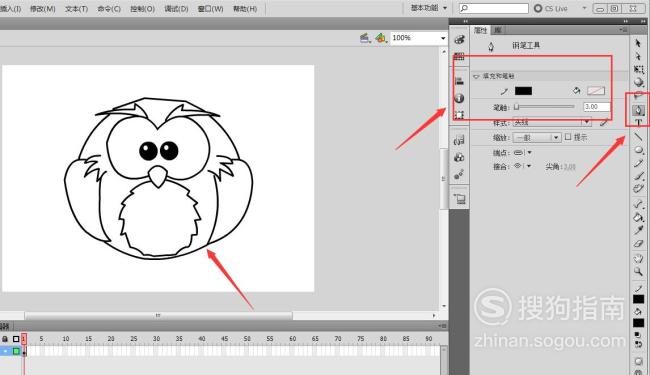
Task: Open the 基本功能 workspace dropdown
Action: [429, 8]
